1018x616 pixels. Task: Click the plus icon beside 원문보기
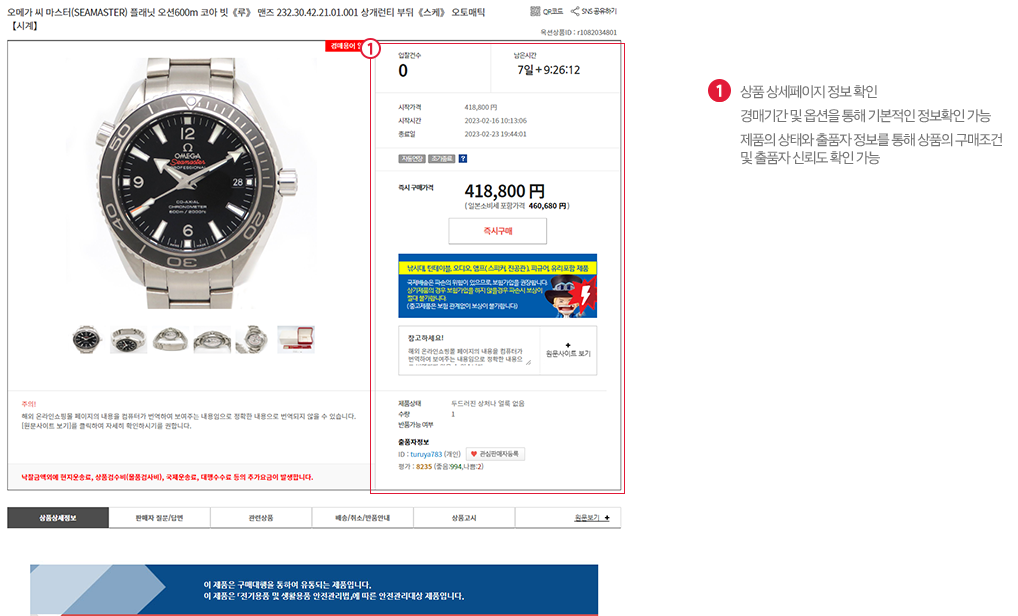pyautogui.click(x=607, y=518)
